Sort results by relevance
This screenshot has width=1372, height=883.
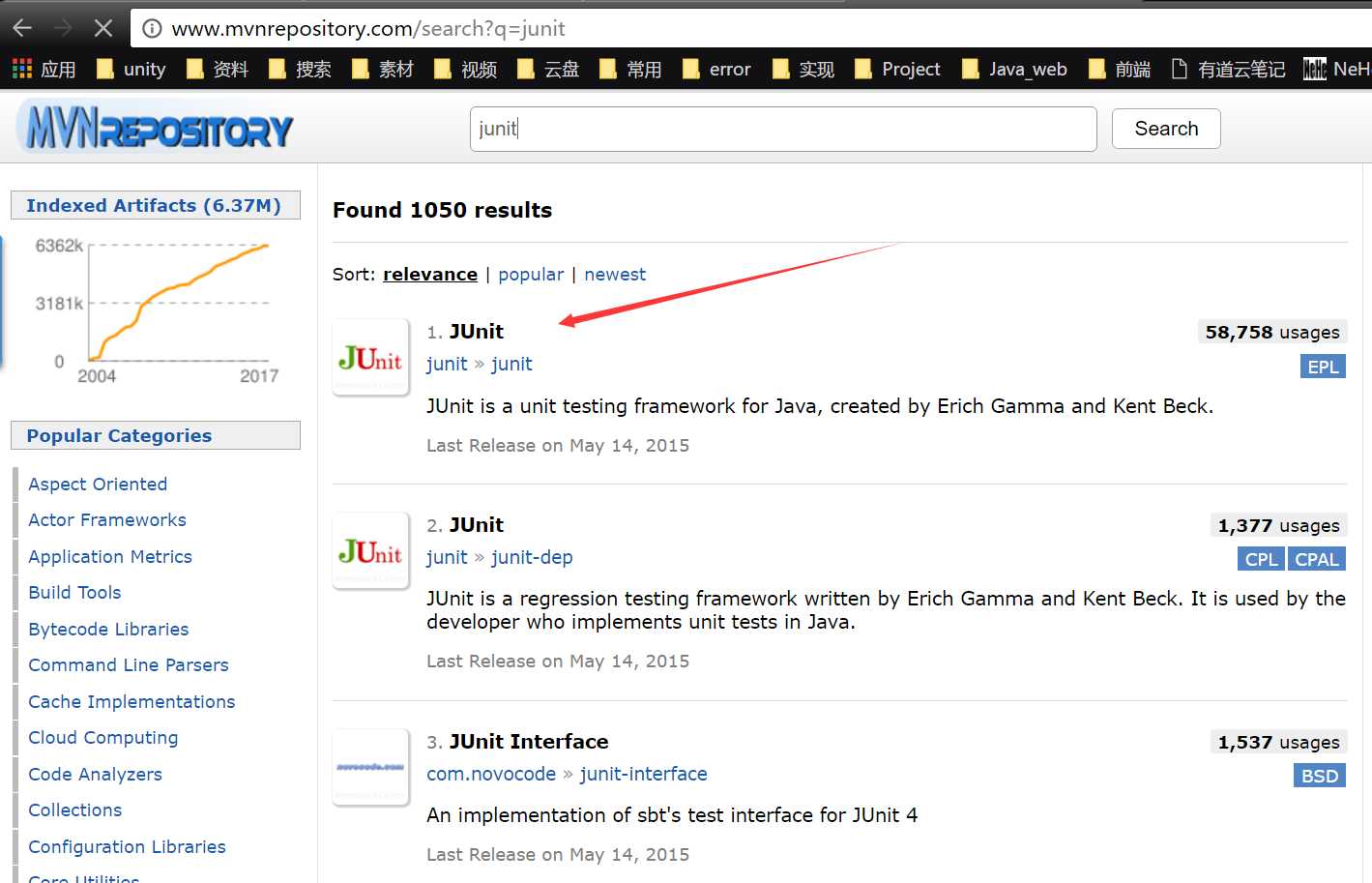click(x=430, y=275)
